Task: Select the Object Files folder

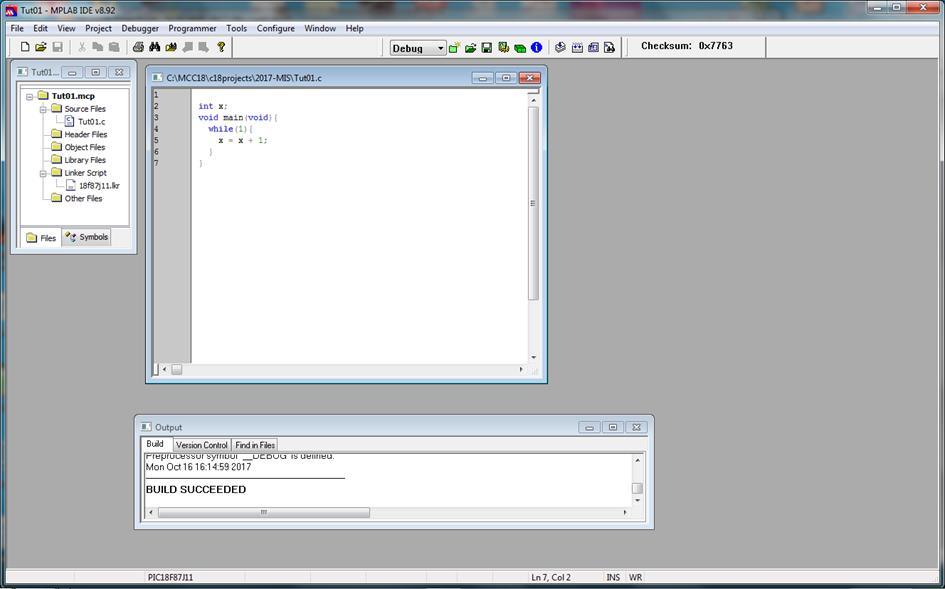Action: (x=84, y=147)
